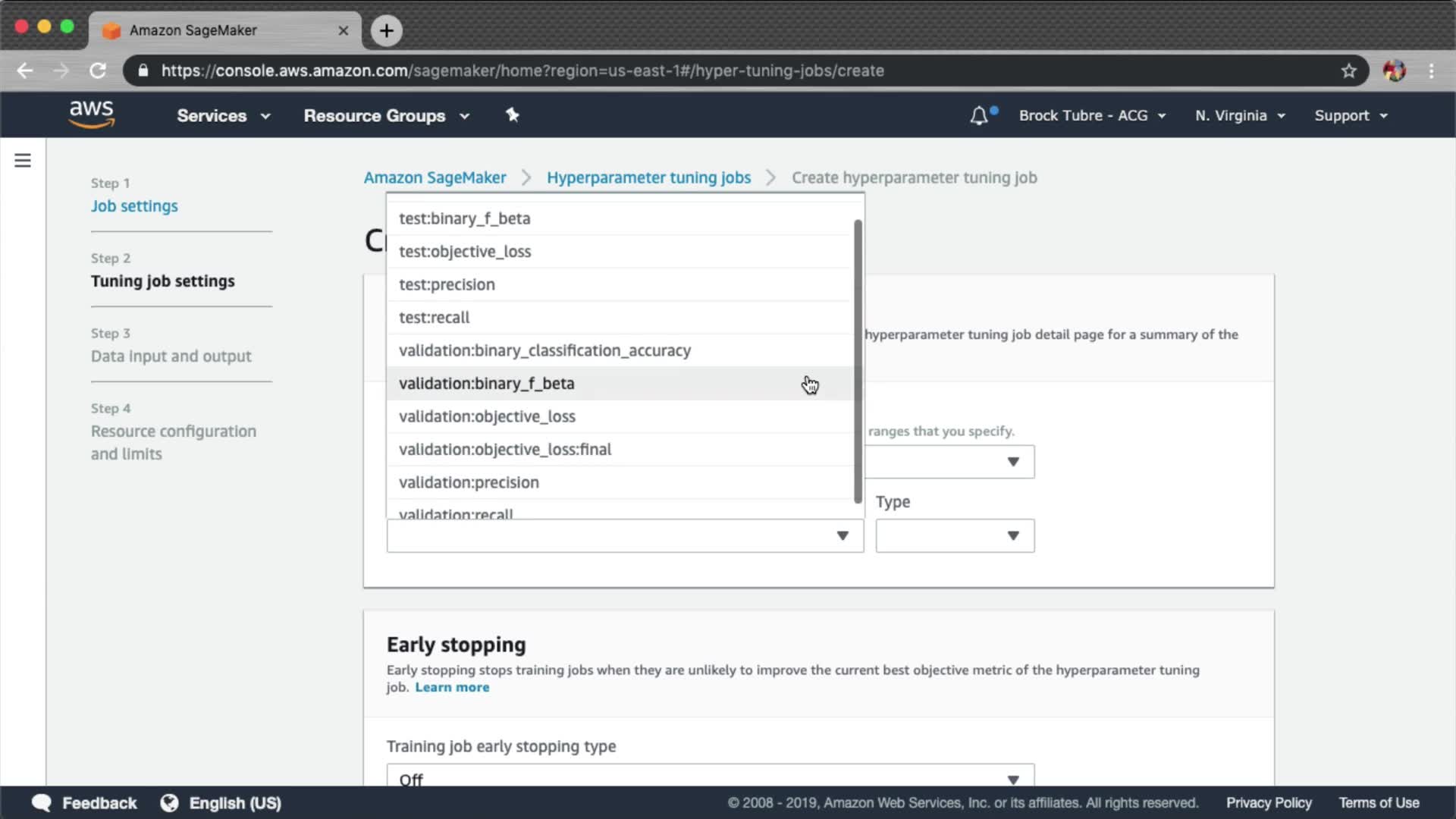Go to Hyperparameter tuning jobs breadcrumb

[648, 177]
